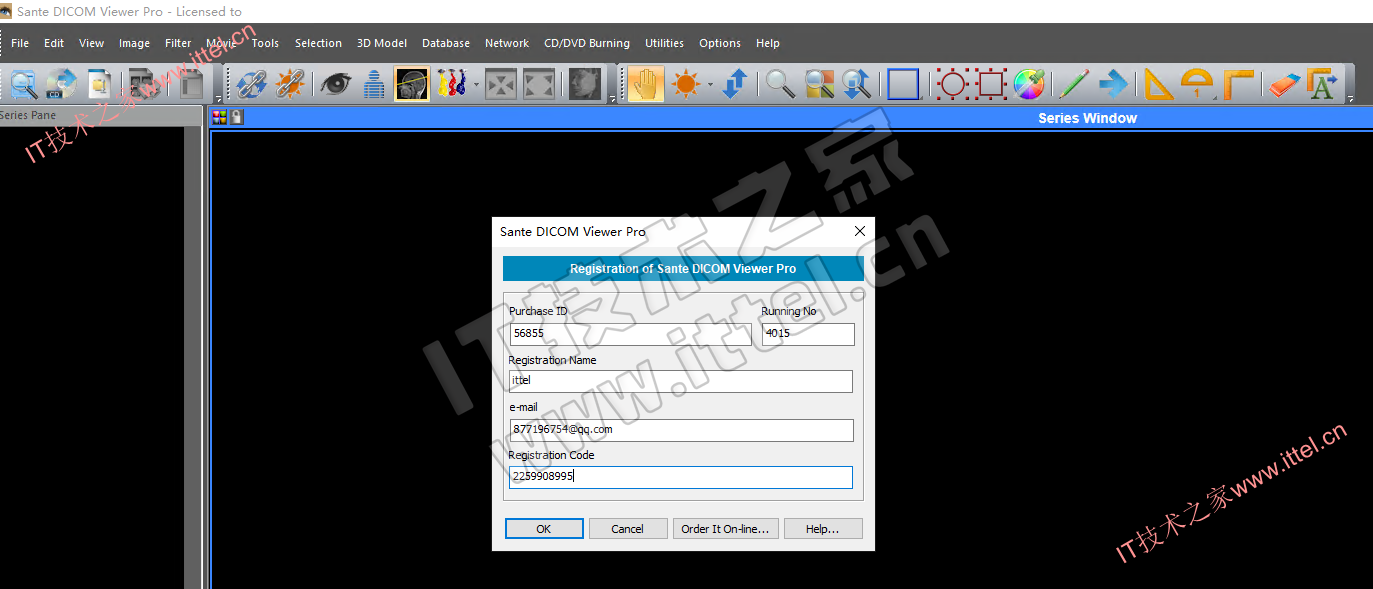Expand the first toolbar overflow arrow
Screen dimensions: 1373x589
[218, 99]
